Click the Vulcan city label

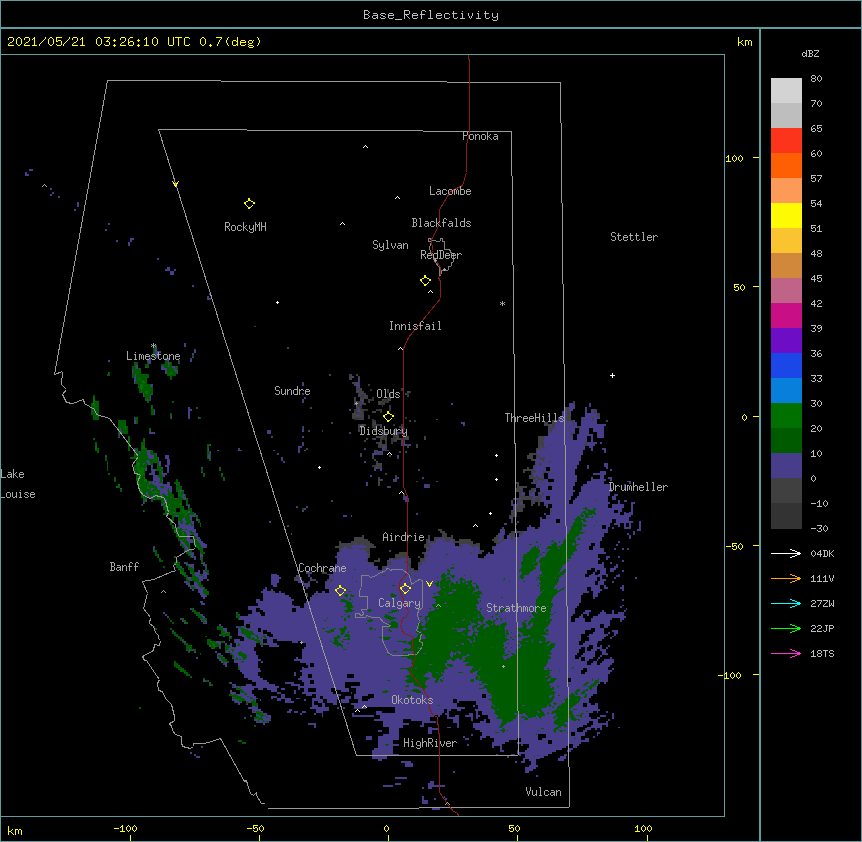(x=543, y=792)
